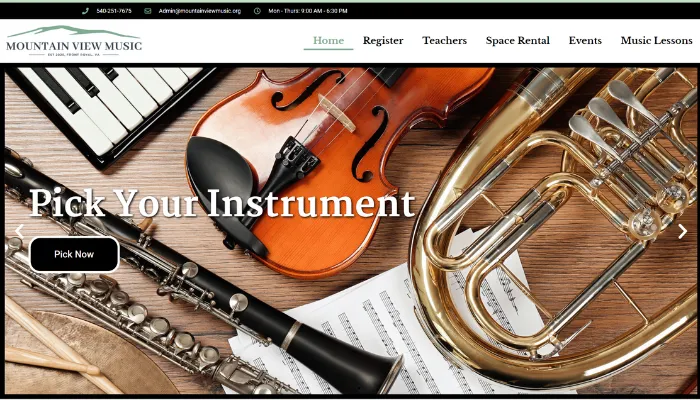Go to the previous slide arrow
Viewport: 700px width, 400px height.
[19, 231]
